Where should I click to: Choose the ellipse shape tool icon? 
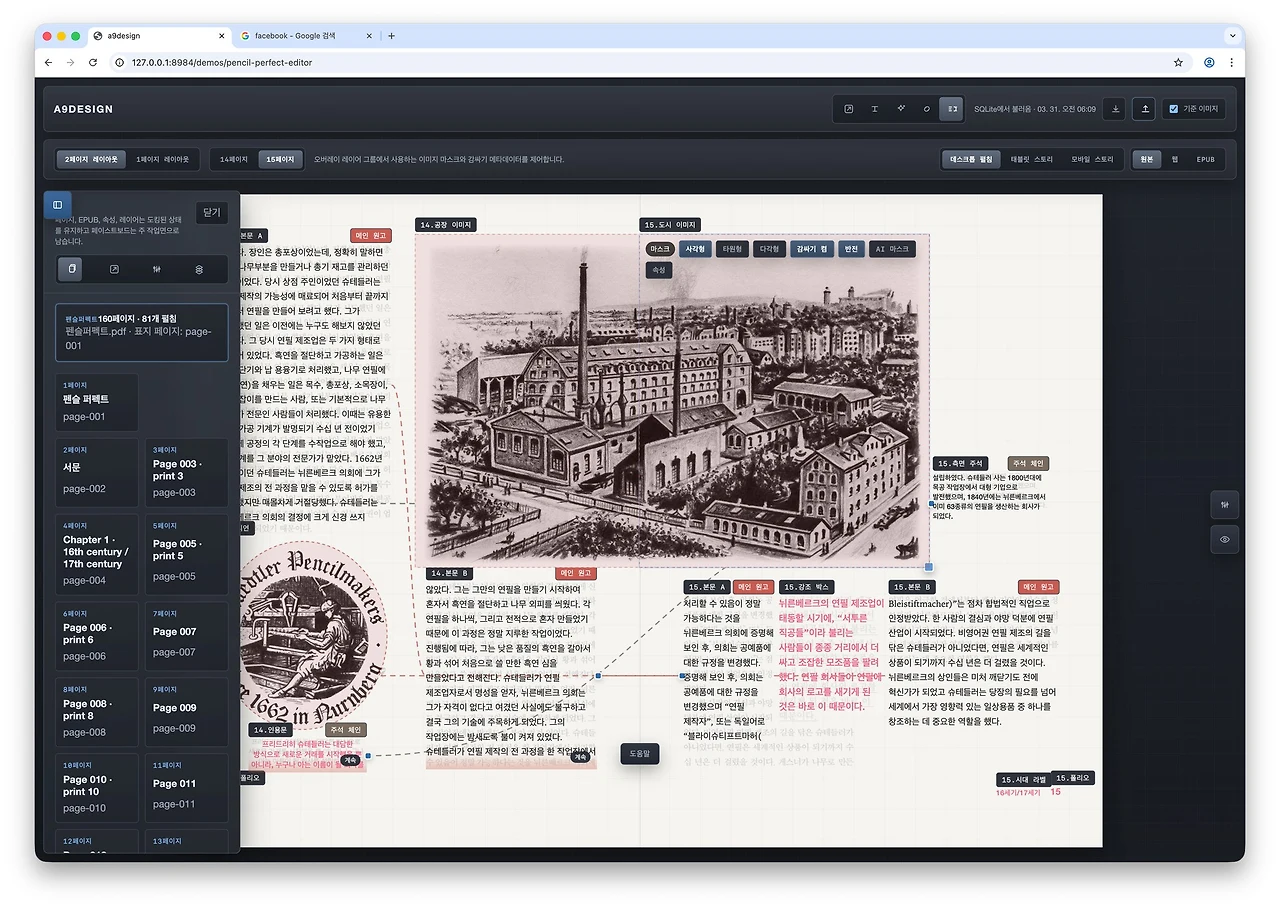point(927,109)
